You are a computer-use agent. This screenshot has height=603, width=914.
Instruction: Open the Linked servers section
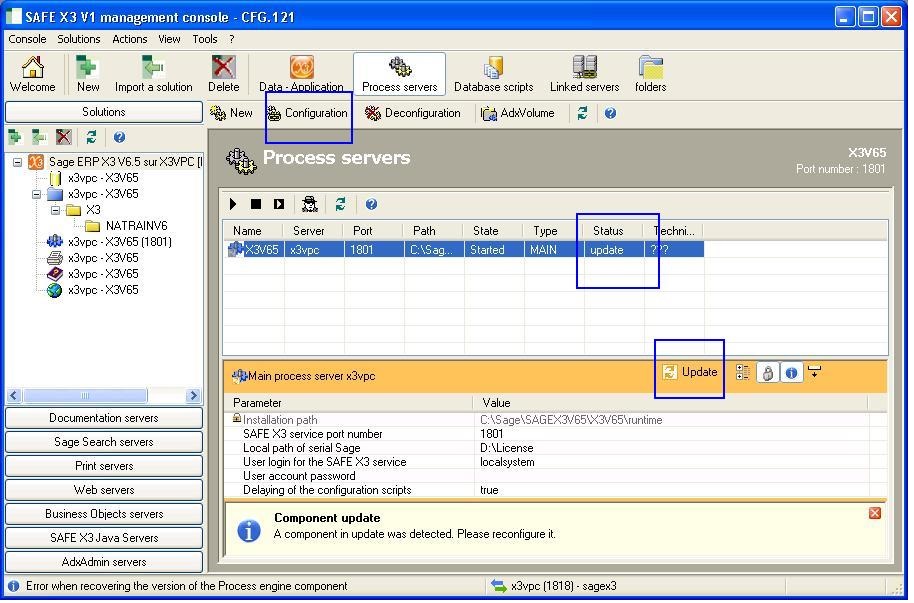(x=585, y=74)
